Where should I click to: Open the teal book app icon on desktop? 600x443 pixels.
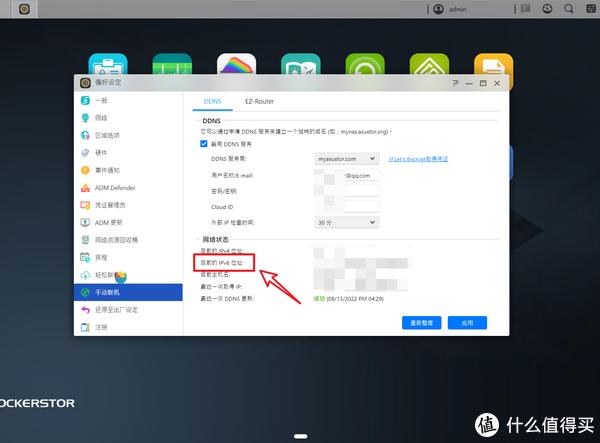pyautogui.click(x=301, y=64)
